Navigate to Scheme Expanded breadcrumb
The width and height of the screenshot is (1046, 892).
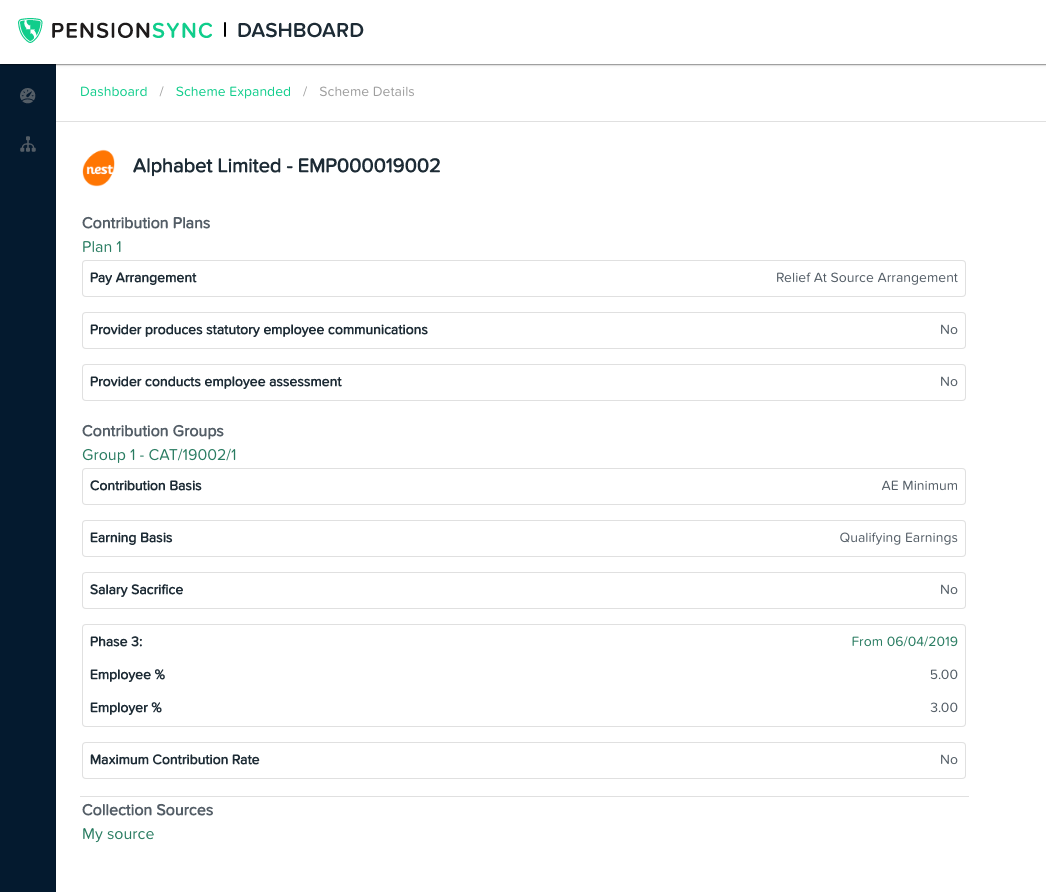(x=233, y=92)
